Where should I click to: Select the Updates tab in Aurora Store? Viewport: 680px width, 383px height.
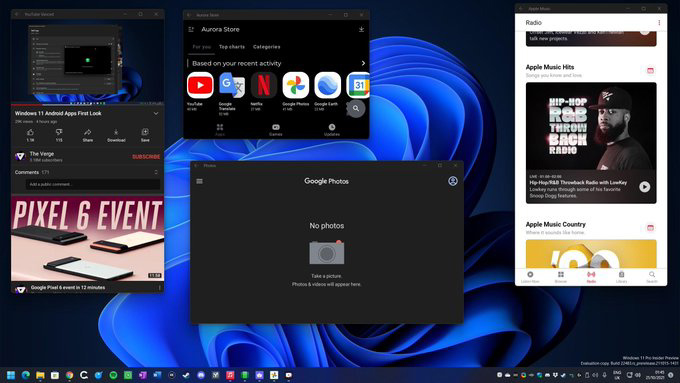coord(332,130)
